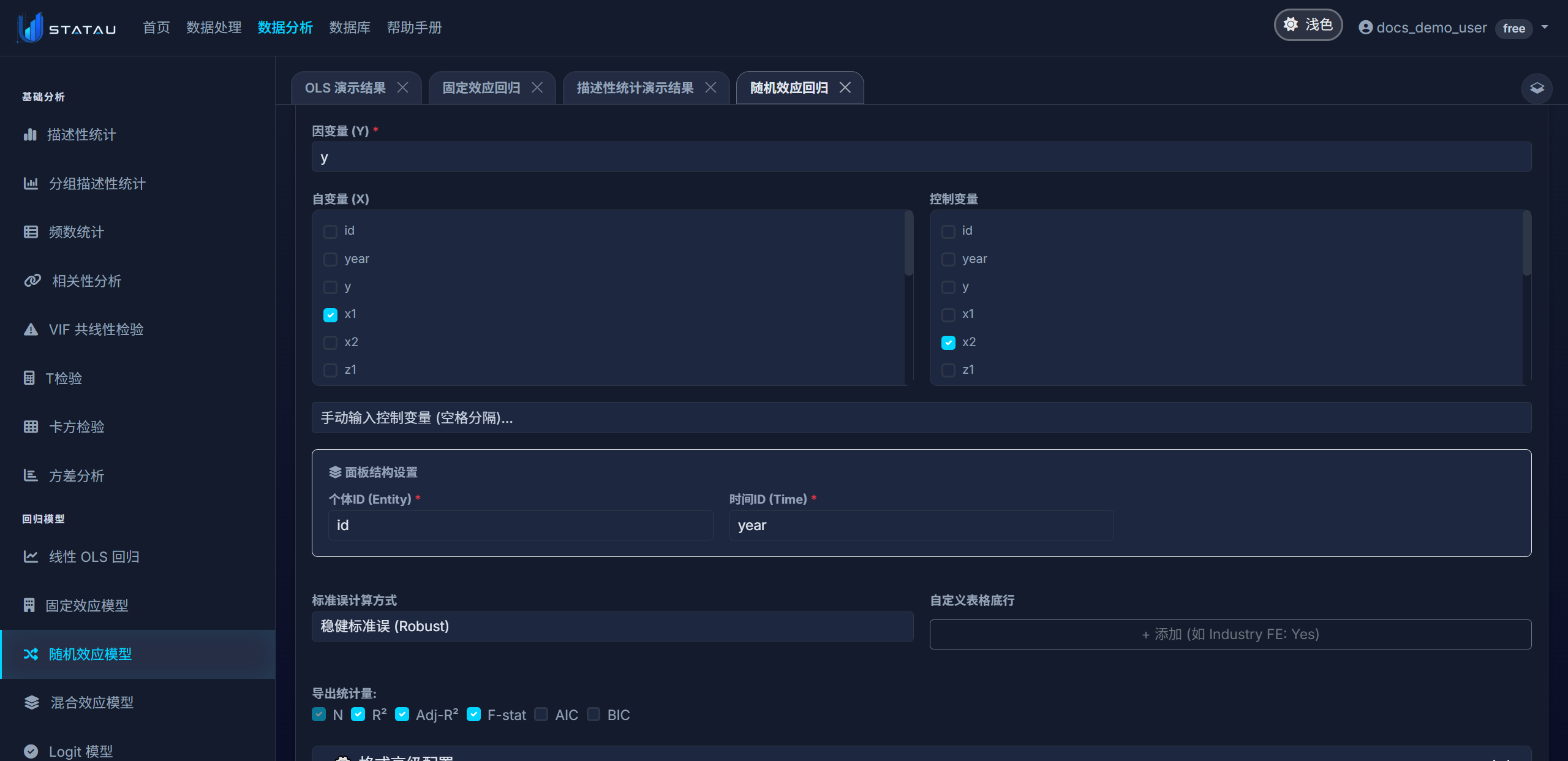The width and height of the screenshot is (1568, 761).
Task: Click the link icon beside 相关性分析
Action: click(32, 281)
